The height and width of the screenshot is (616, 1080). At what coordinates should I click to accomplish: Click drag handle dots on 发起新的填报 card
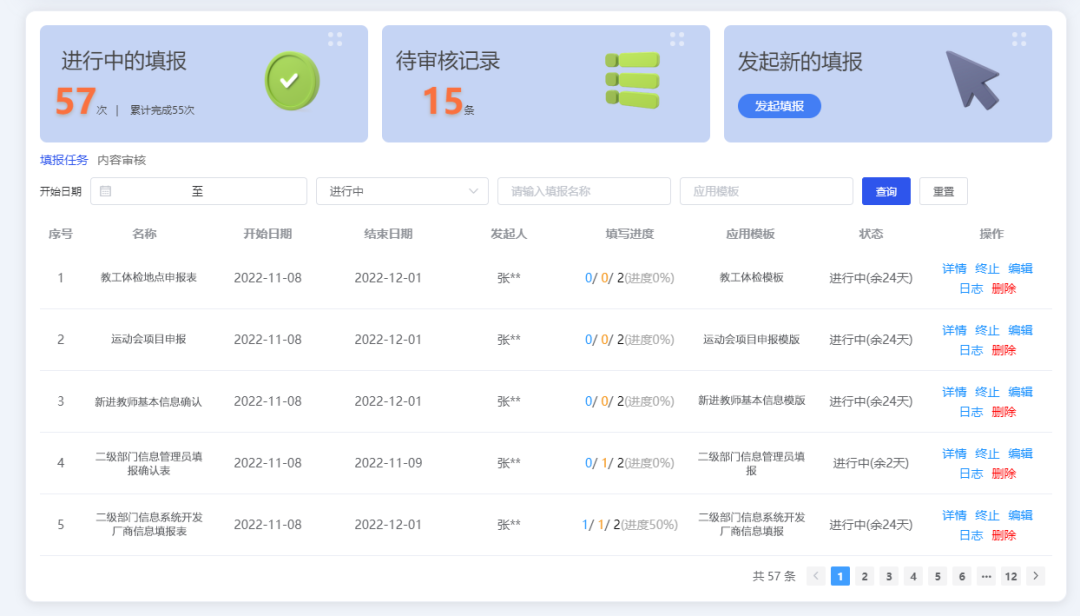coord(1019,39)
